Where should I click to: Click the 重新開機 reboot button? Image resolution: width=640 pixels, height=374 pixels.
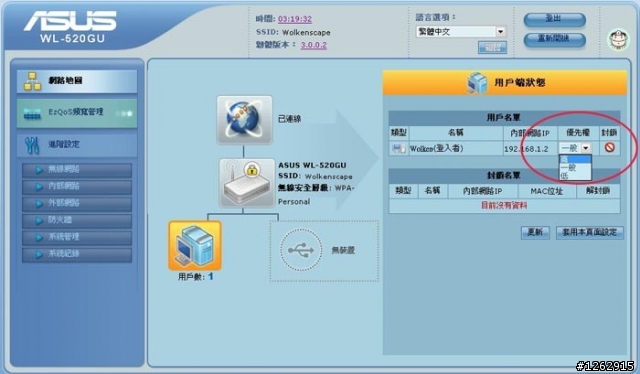click(x=555, y=39)
